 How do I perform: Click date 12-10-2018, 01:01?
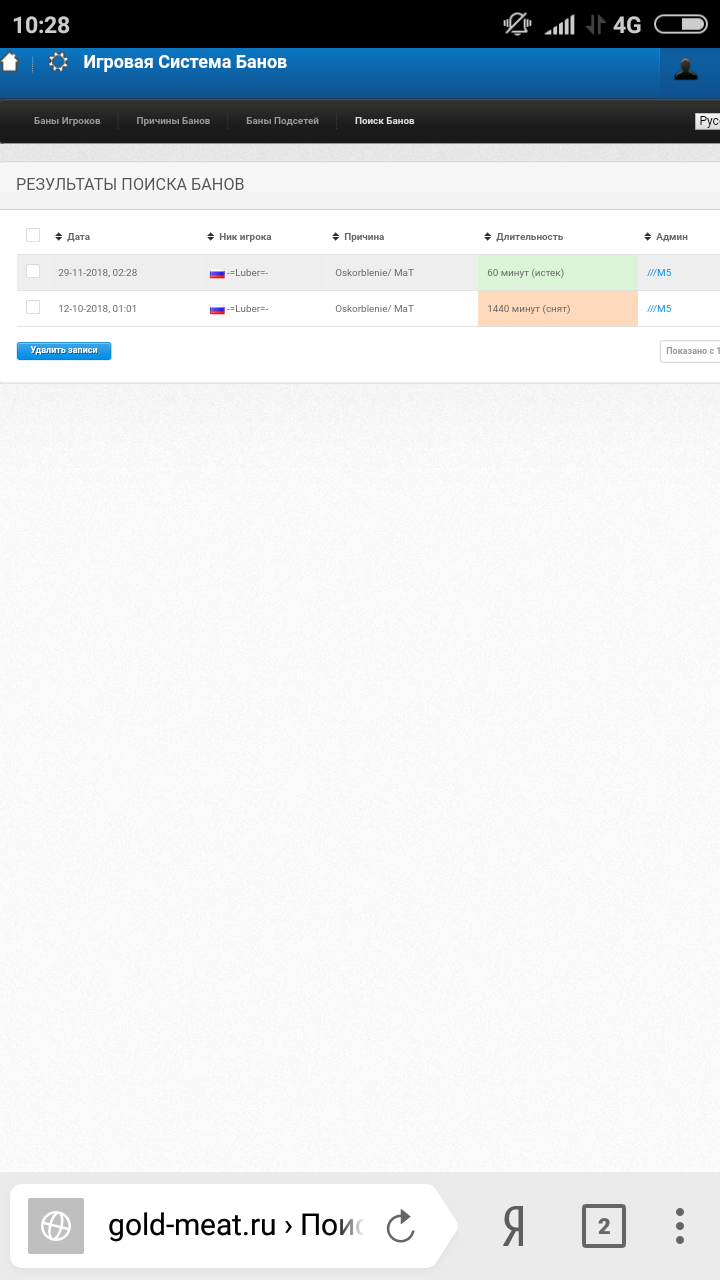pyautogui.click(x=98, y=309)
